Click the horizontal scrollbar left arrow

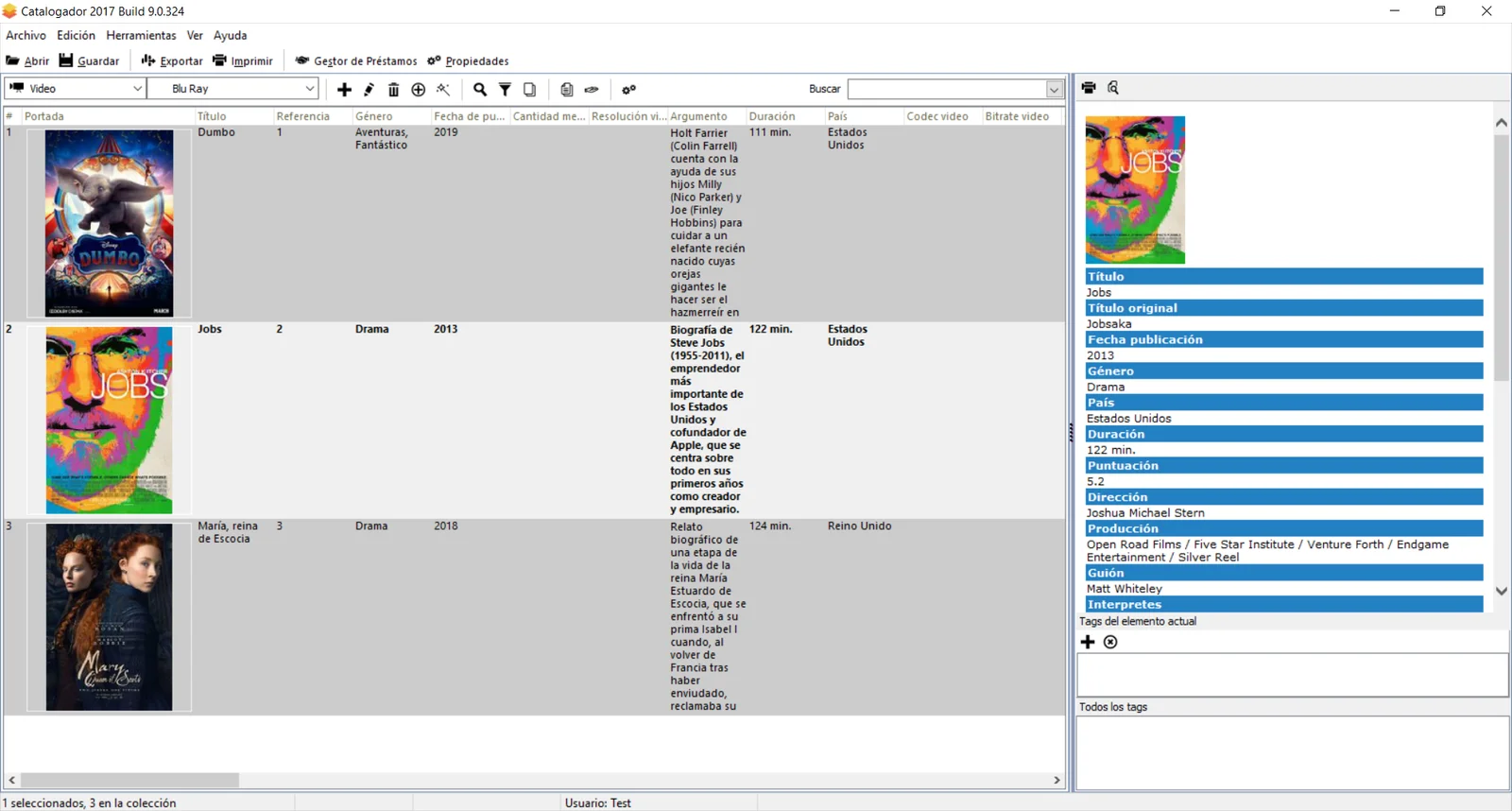12,780
